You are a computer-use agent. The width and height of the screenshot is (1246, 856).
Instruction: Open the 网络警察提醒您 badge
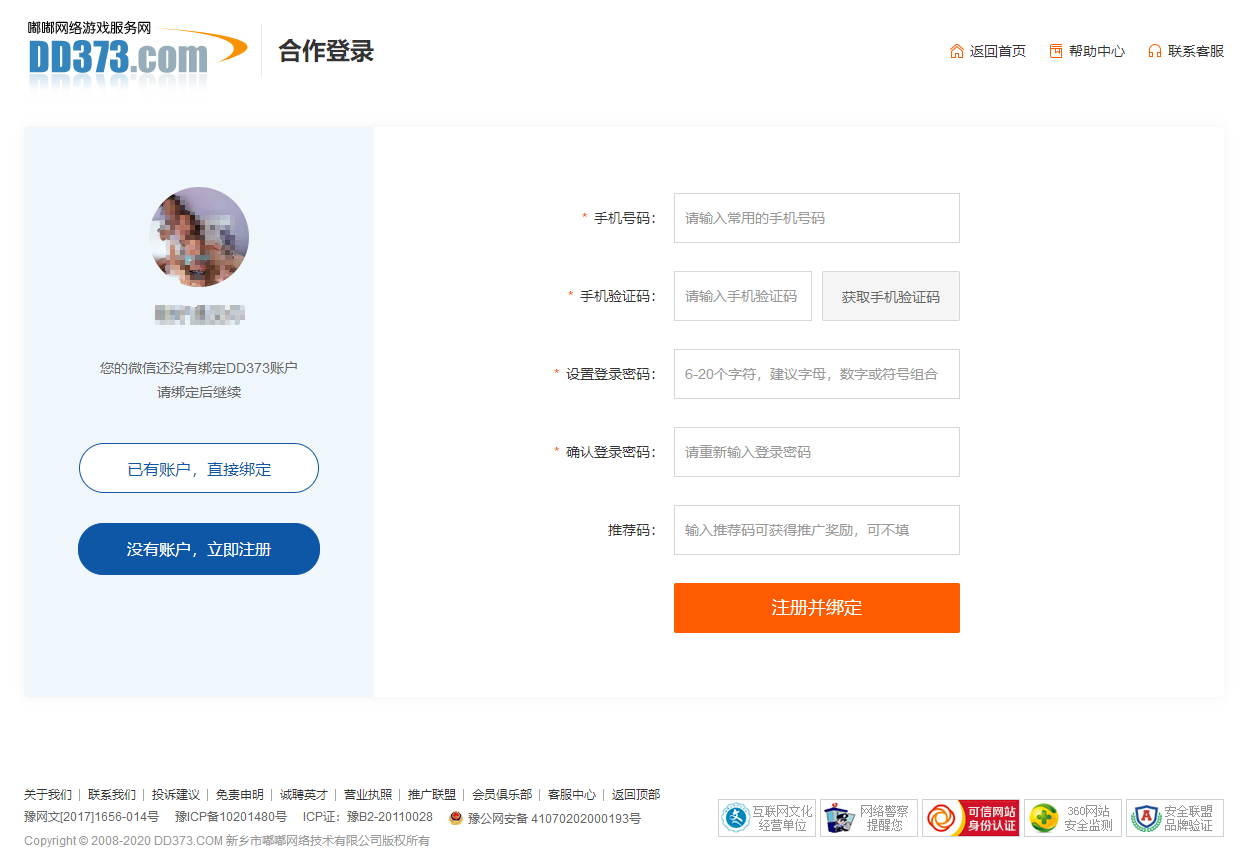869,818
